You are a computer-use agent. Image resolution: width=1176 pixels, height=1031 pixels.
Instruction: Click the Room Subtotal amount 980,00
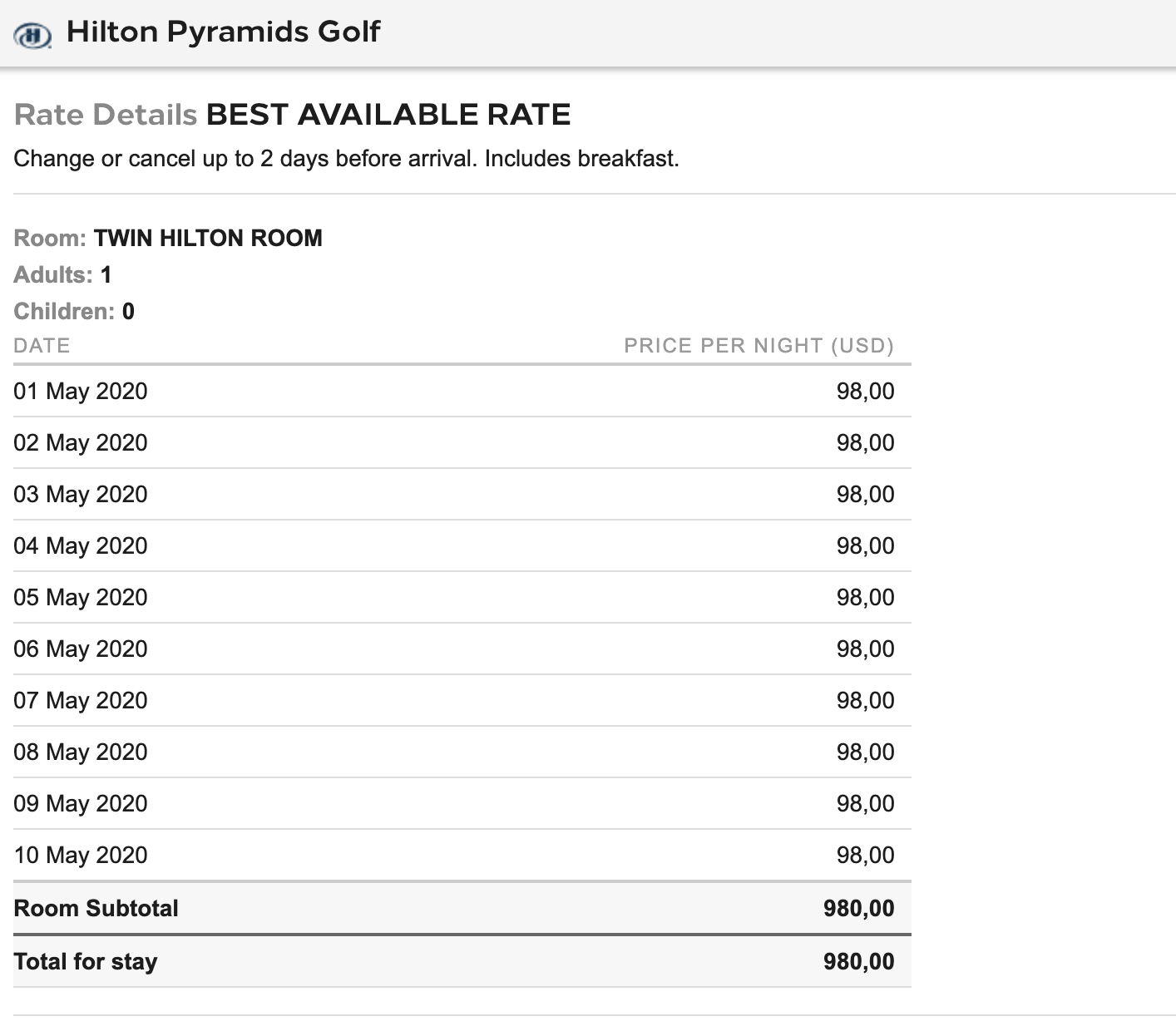pos(858,908)
